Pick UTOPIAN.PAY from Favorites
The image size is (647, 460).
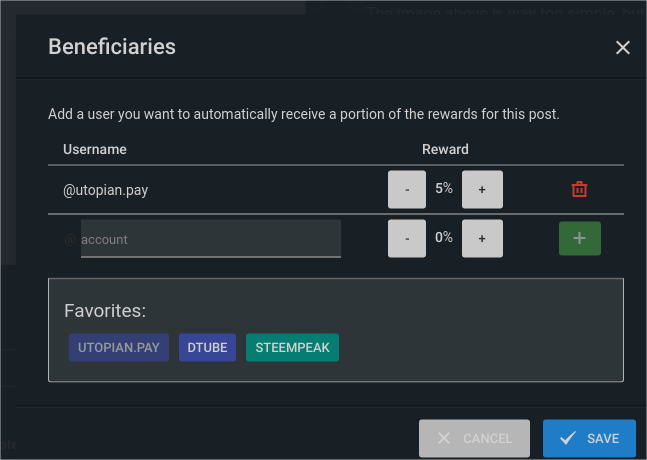pos(119,347)
